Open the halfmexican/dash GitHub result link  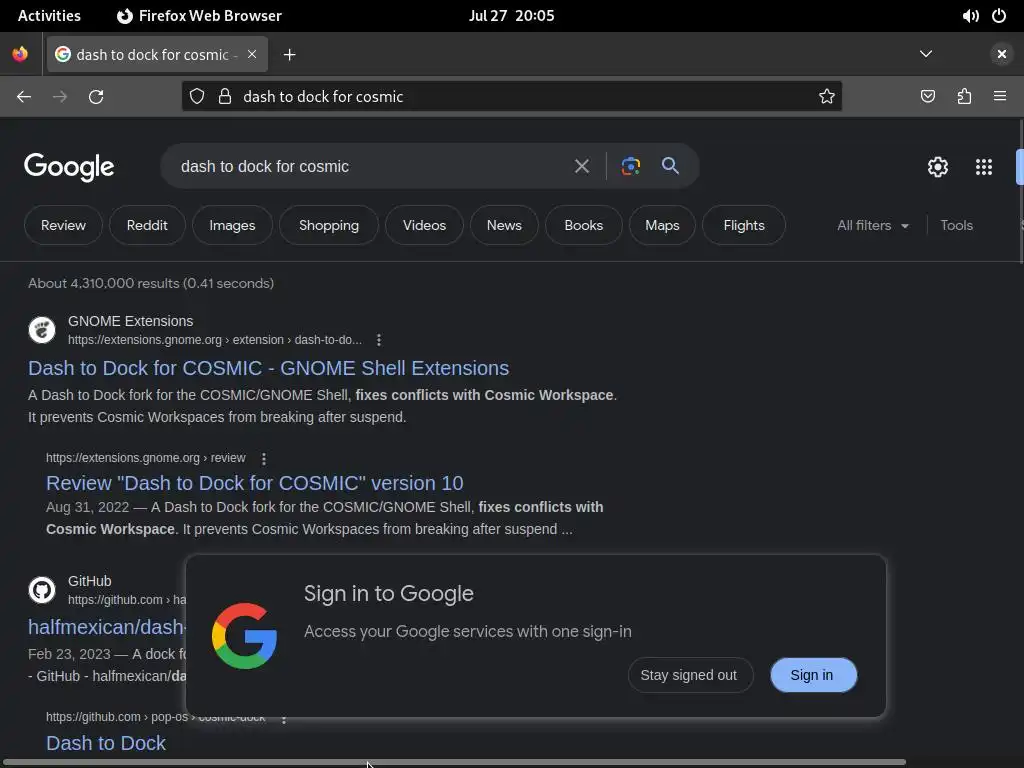click(x=107, y=627)
